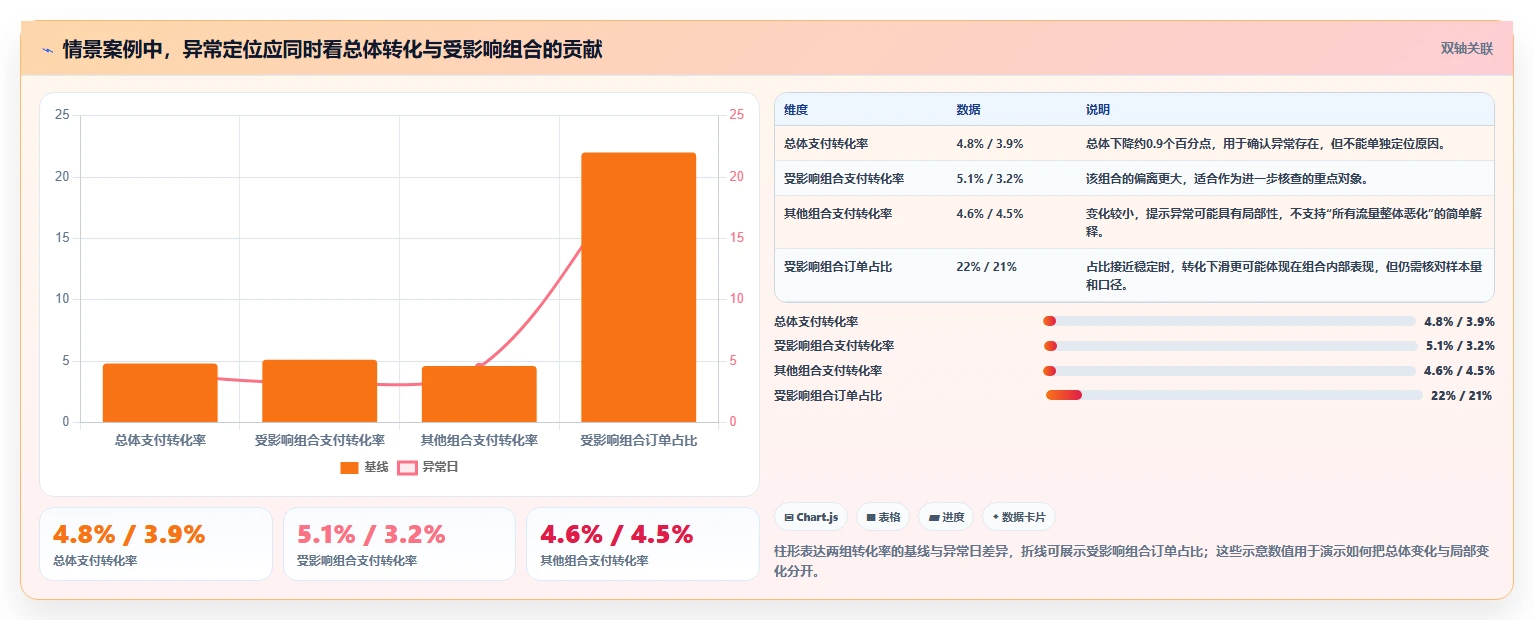Click the 受影响组合支付转化率 table row label
This screenshot has height=620, width=1534.
coord(844,178)
